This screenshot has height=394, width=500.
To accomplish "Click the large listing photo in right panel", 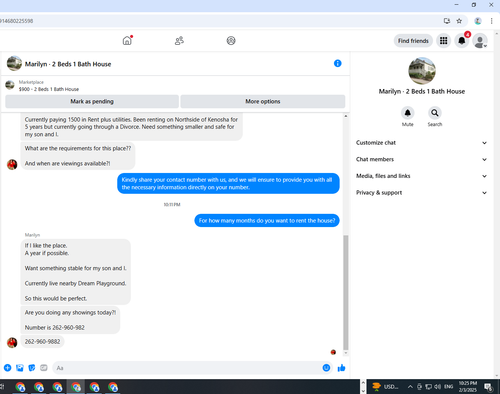I will (422, 71).
